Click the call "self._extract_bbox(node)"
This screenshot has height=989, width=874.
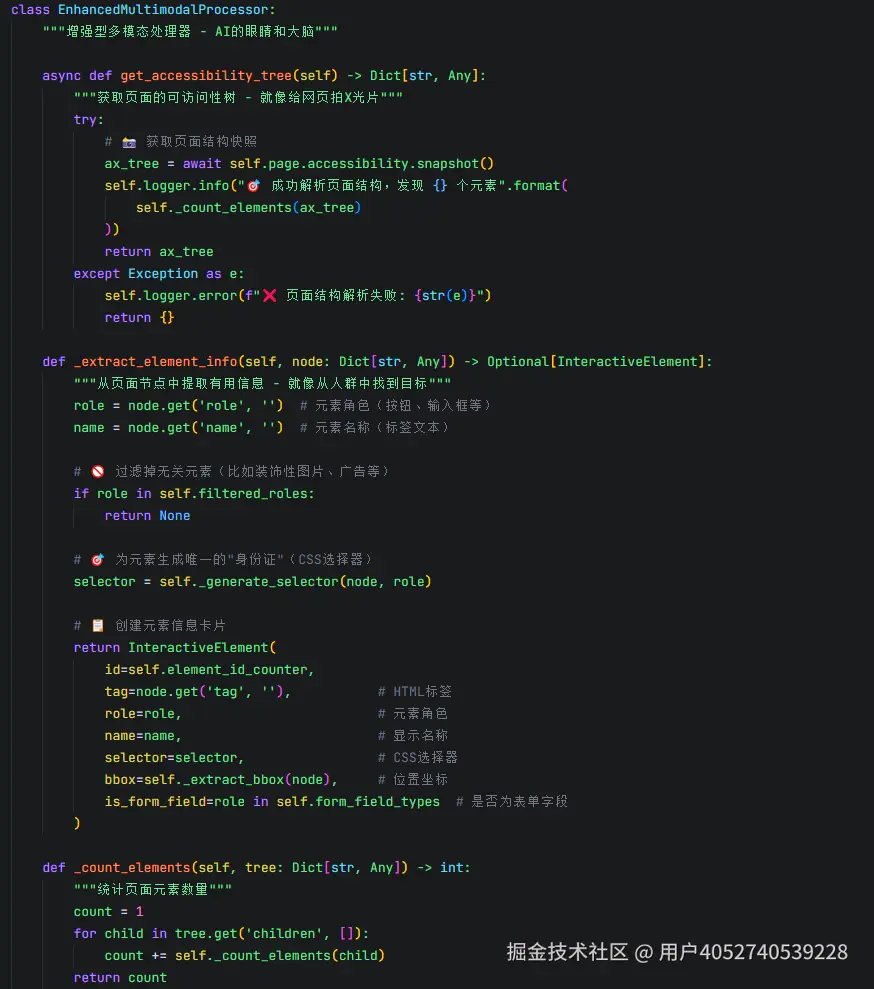point(236,780)
